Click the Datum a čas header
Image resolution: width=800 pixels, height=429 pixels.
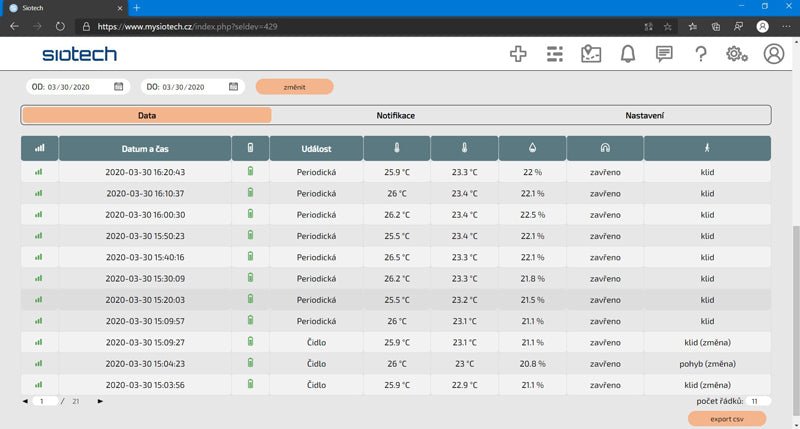[145, 148]
